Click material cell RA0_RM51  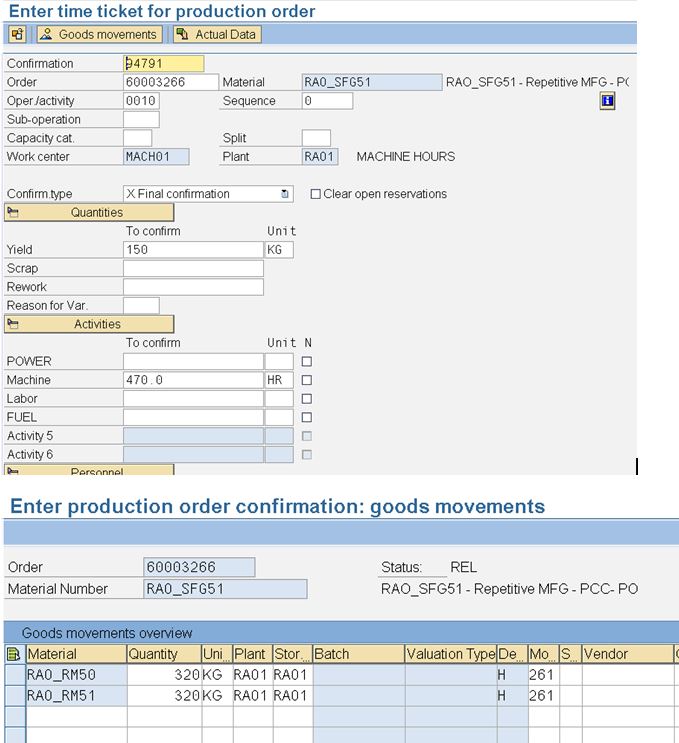tap(76, 696)
